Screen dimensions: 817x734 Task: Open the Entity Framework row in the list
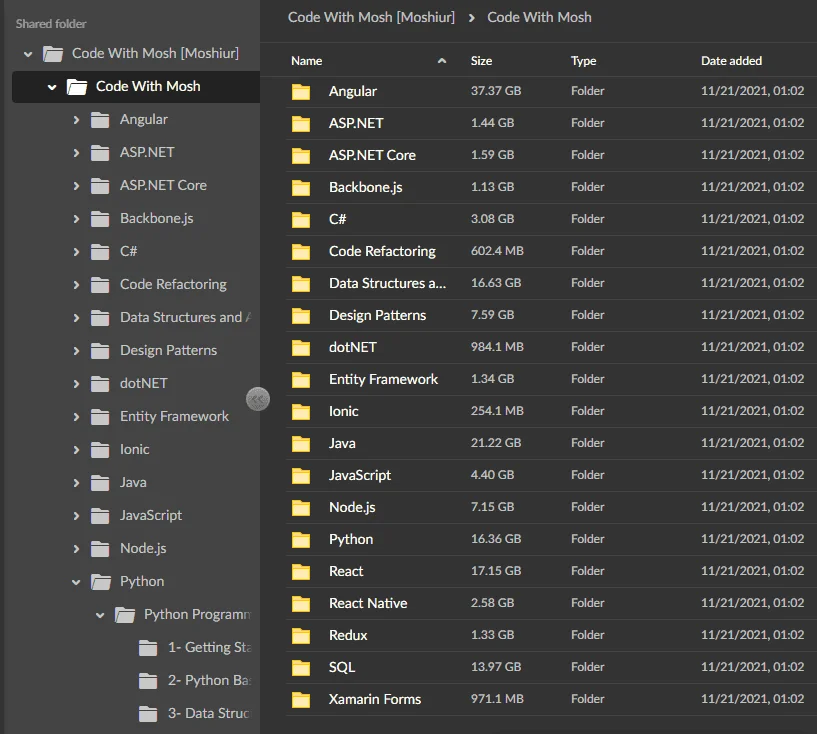tap(551, 380)
